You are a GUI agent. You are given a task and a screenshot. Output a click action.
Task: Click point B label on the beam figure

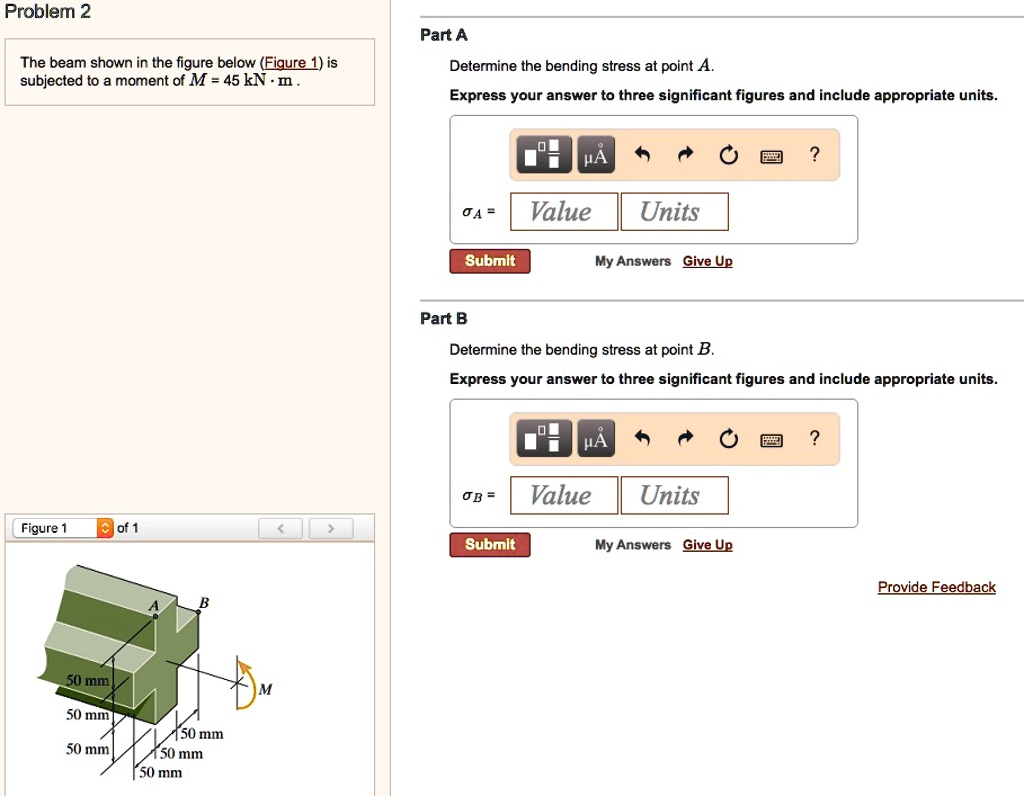204,602
